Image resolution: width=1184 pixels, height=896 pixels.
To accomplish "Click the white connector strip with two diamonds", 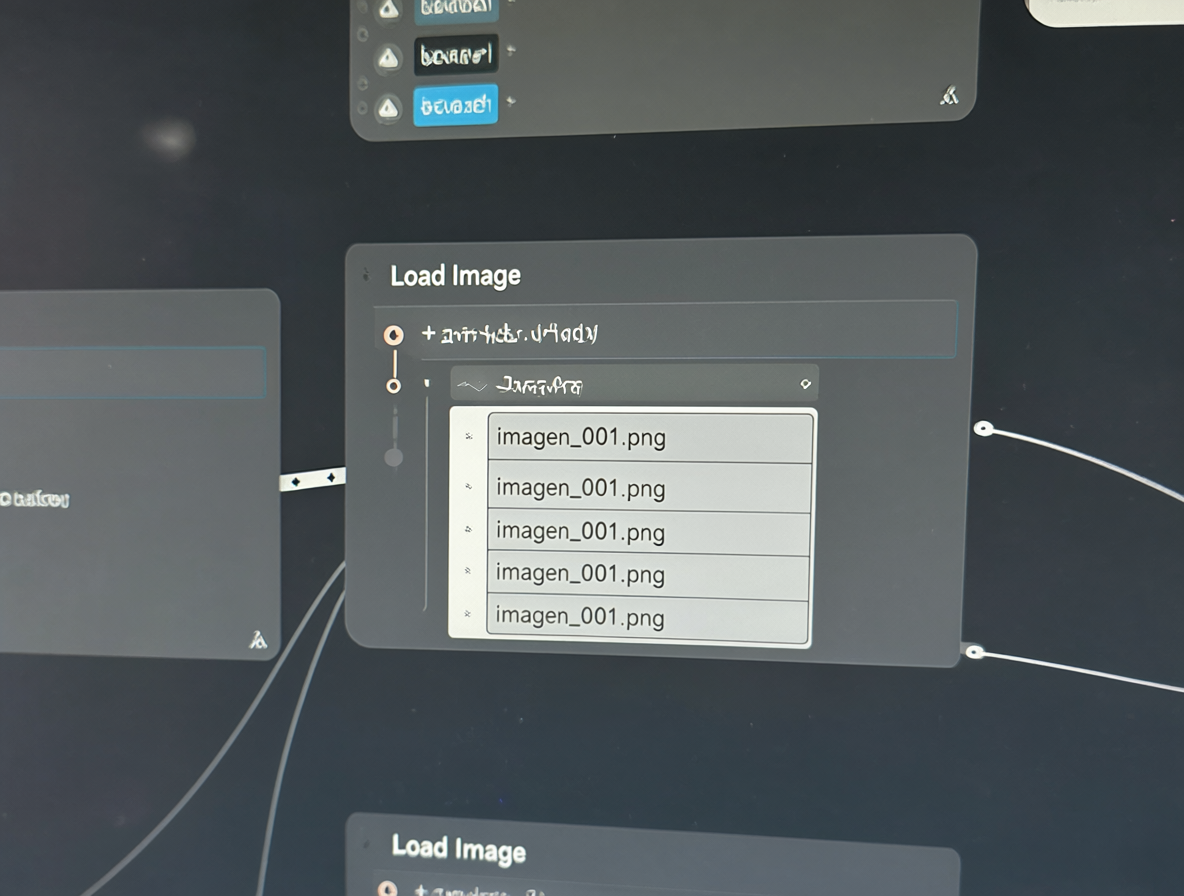I will (x=313, y=479).
